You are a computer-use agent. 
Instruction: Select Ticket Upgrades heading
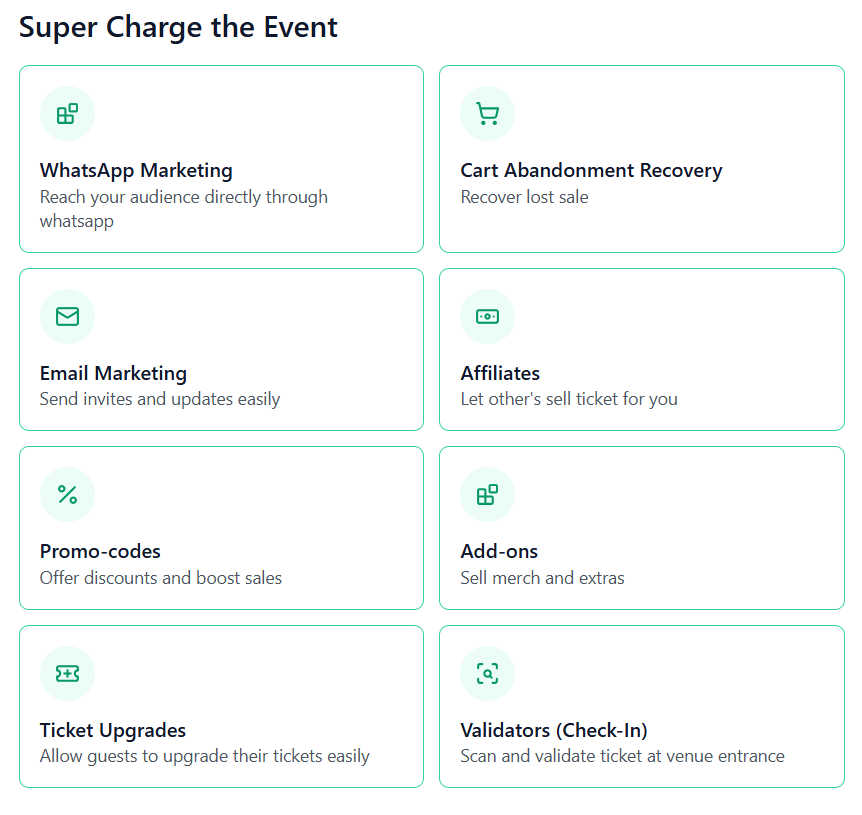[x=113, y=730]
